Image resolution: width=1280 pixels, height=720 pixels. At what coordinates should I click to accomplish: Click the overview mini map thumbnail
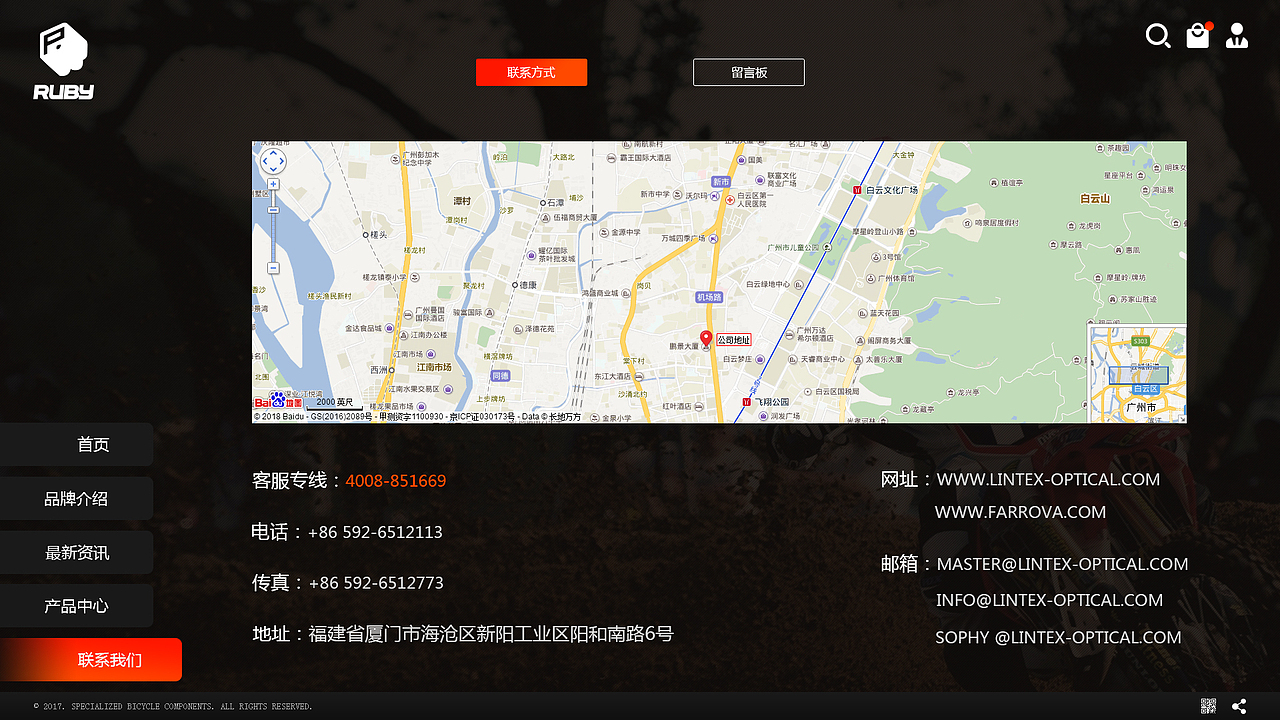click(1137, 373)
